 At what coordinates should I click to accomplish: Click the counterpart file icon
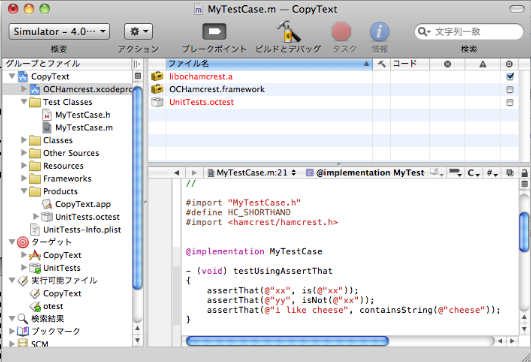510,173
